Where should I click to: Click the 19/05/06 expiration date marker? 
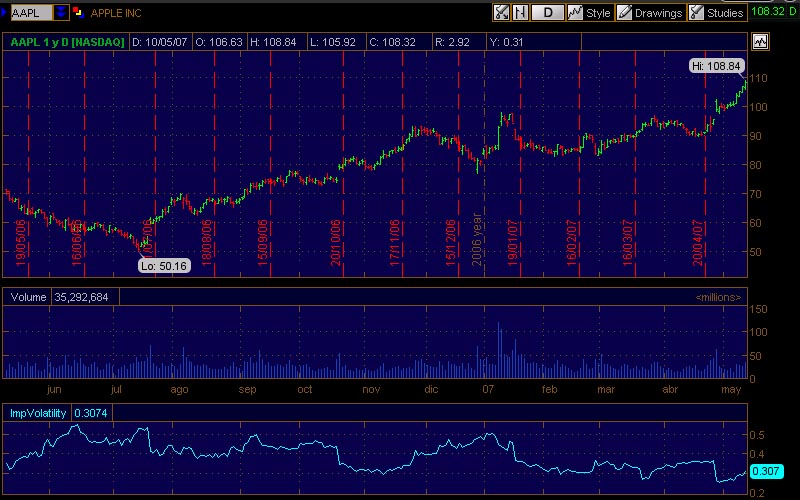(x=21, y=242)
